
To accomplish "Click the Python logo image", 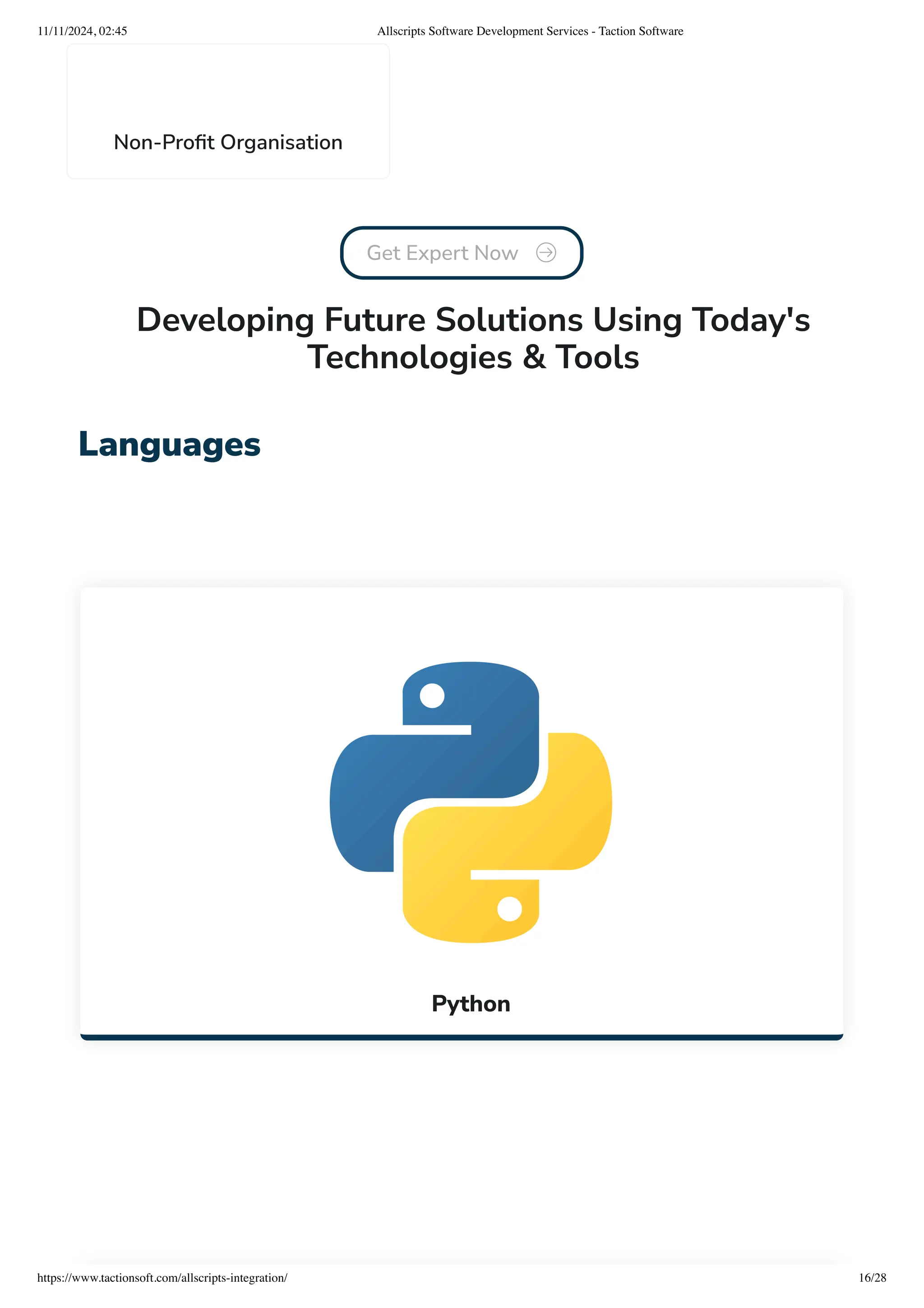I will (x=471, y=802).
